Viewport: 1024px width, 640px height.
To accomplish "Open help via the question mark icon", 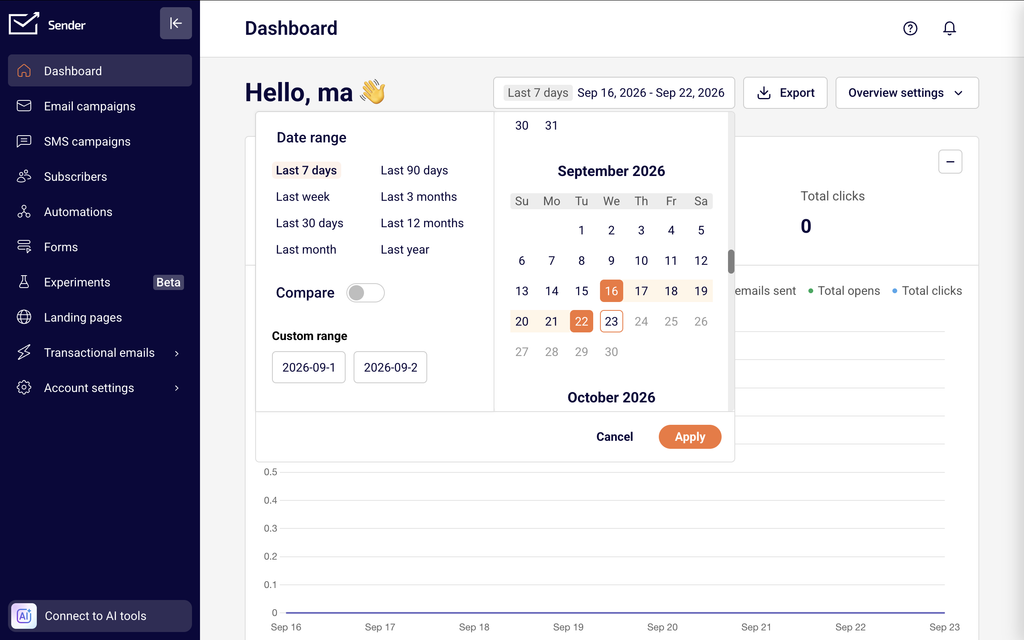I will (910, 28).
